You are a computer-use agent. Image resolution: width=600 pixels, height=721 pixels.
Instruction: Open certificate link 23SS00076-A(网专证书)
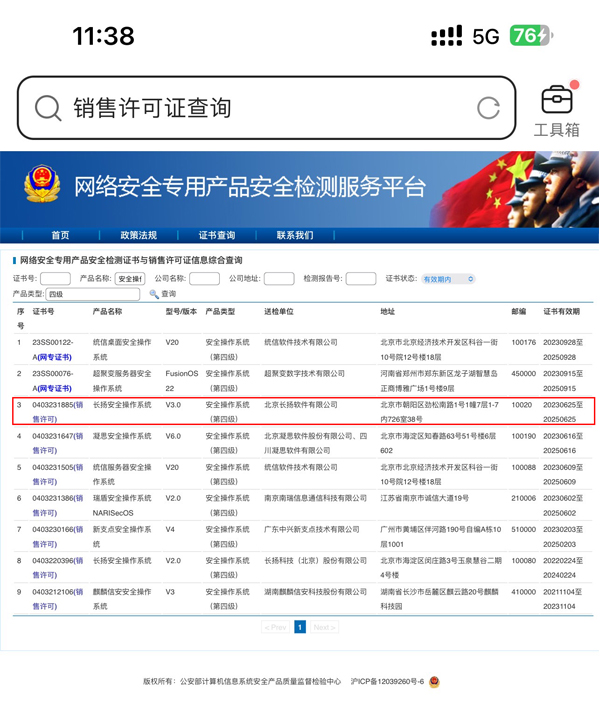[x=52, y=381]
